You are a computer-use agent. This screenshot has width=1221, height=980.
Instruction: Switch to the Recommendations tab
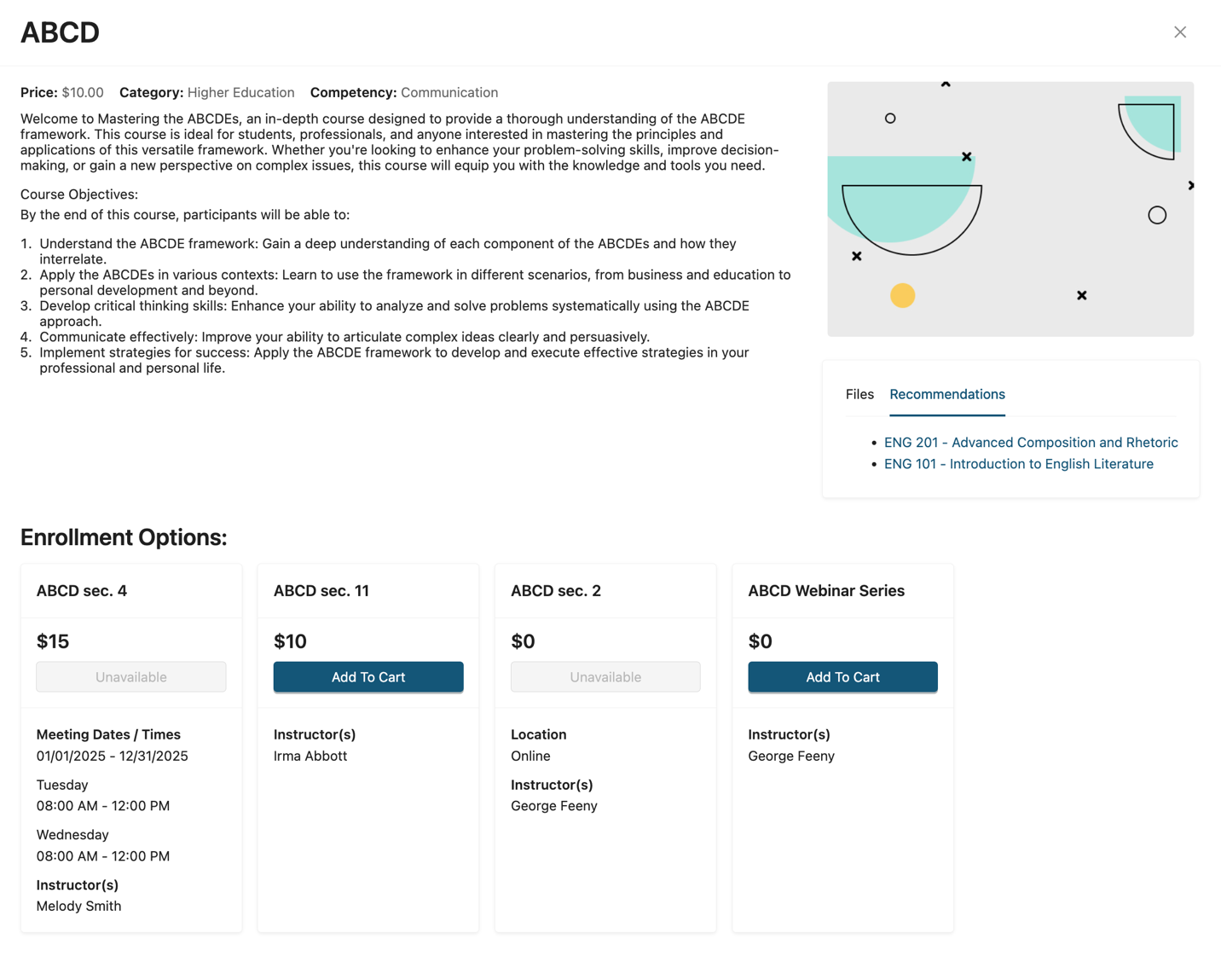(x=946, y=394)
